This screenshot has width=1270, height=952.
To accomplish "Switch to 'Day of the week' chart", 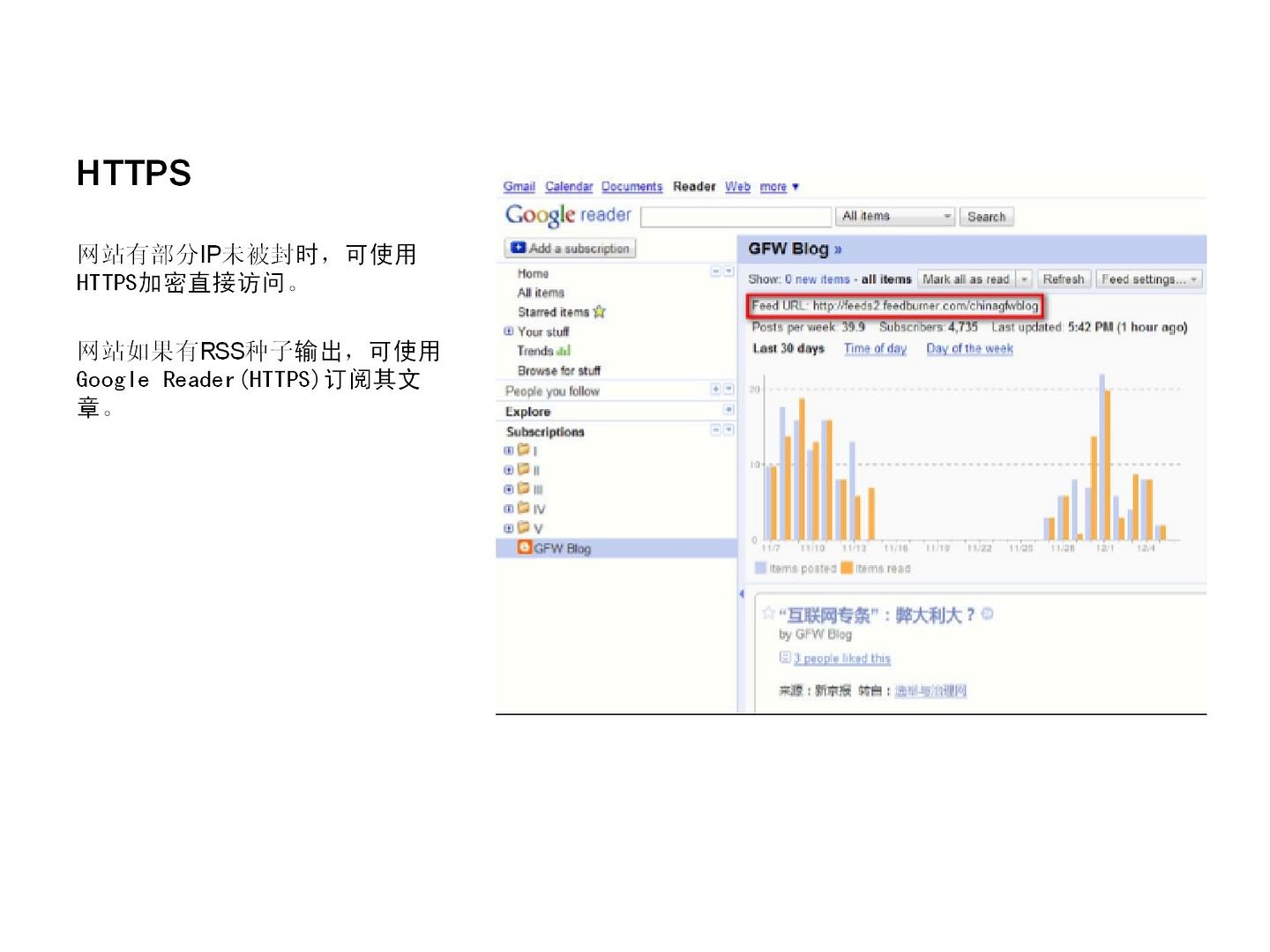I will click(x=969, y=349).
